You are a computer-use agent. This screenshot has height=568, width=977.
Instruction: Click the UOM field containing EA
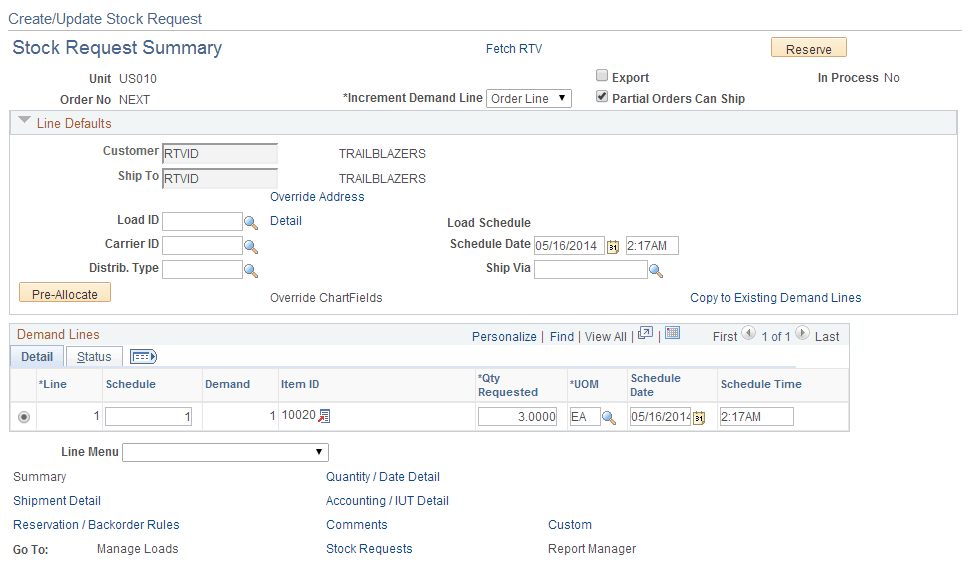pyautogui.click(x=585, y=417)
